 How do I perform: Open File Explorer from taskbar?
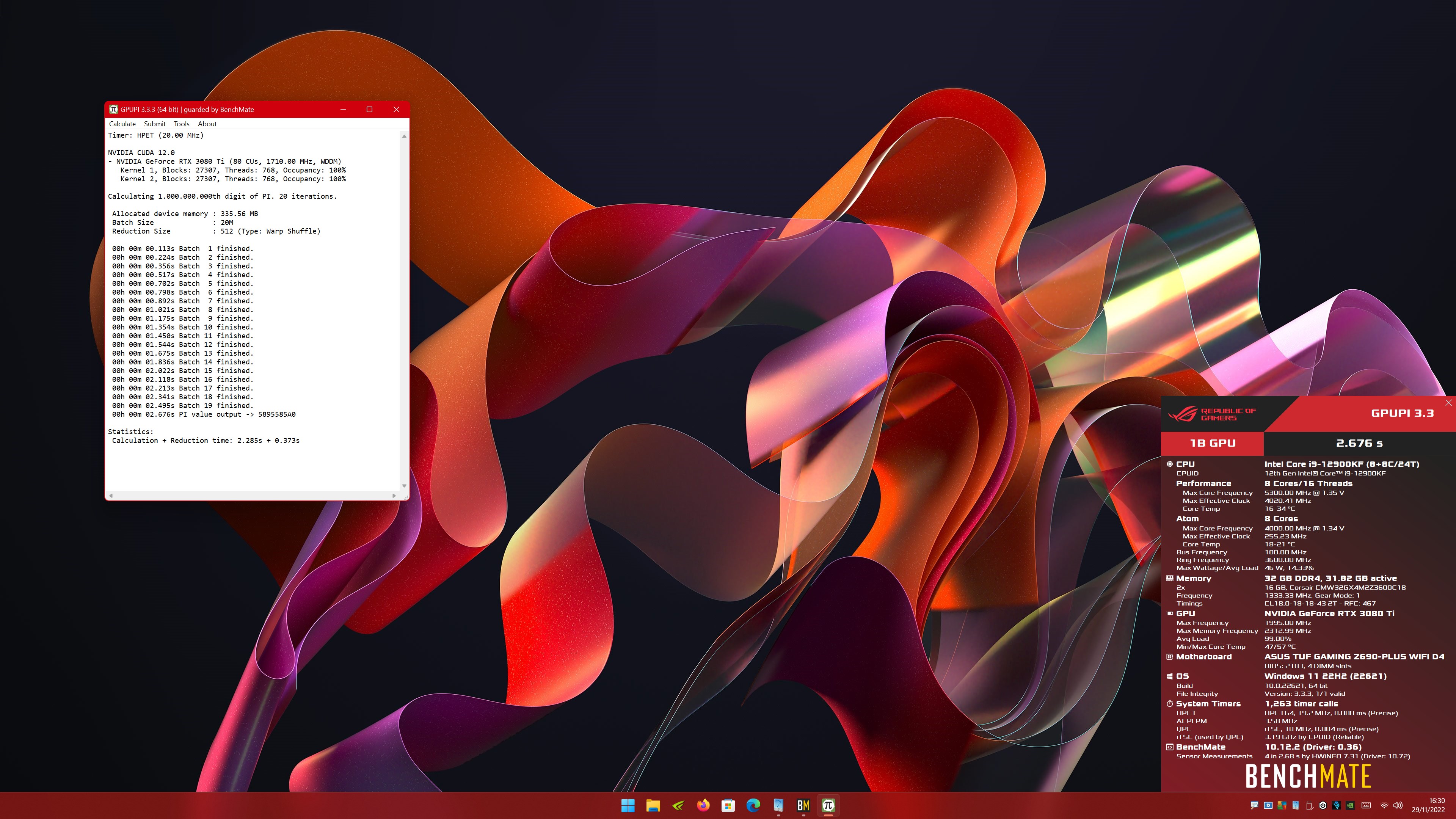653,805
